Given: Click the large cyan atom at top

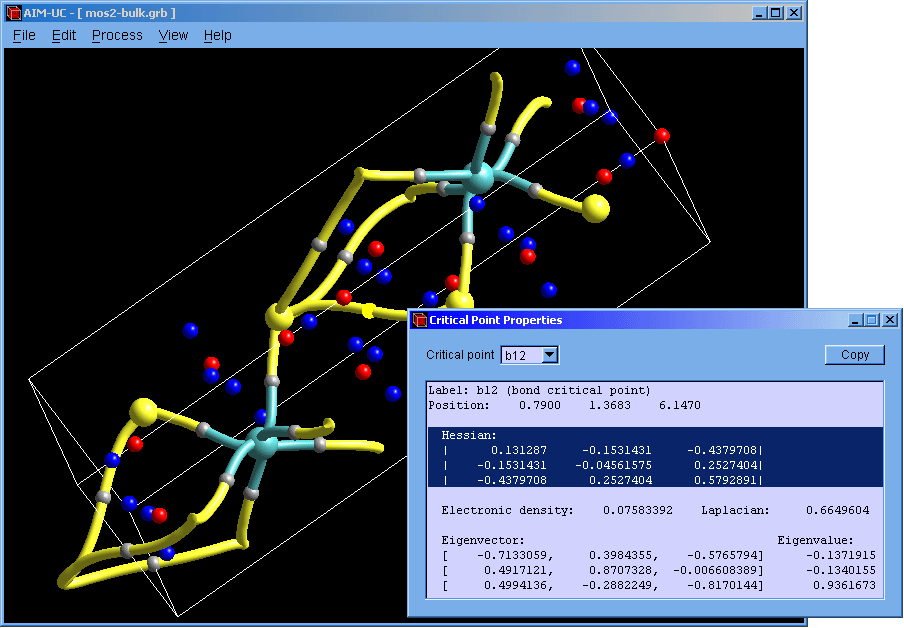Looking at the screenshot, I should click(479, 179).
